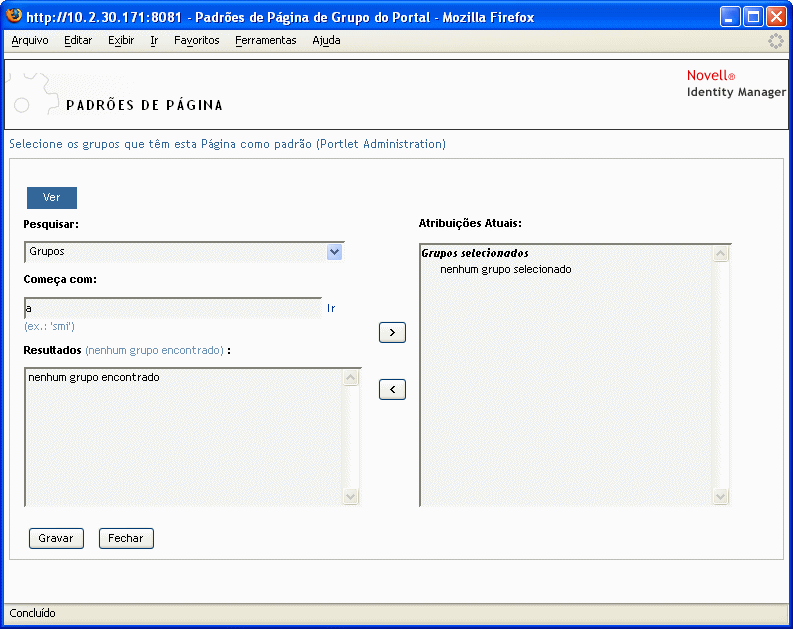The image size is (793, 629).
Task: Click the 'Pesquisar:' label
Action: point(51,224)
